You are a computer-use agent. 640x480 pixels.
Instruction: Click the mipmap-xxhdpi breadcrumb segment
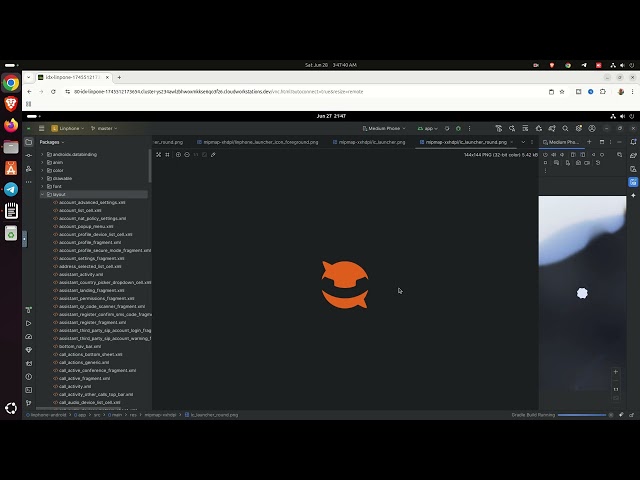click(x=160, y=415)
